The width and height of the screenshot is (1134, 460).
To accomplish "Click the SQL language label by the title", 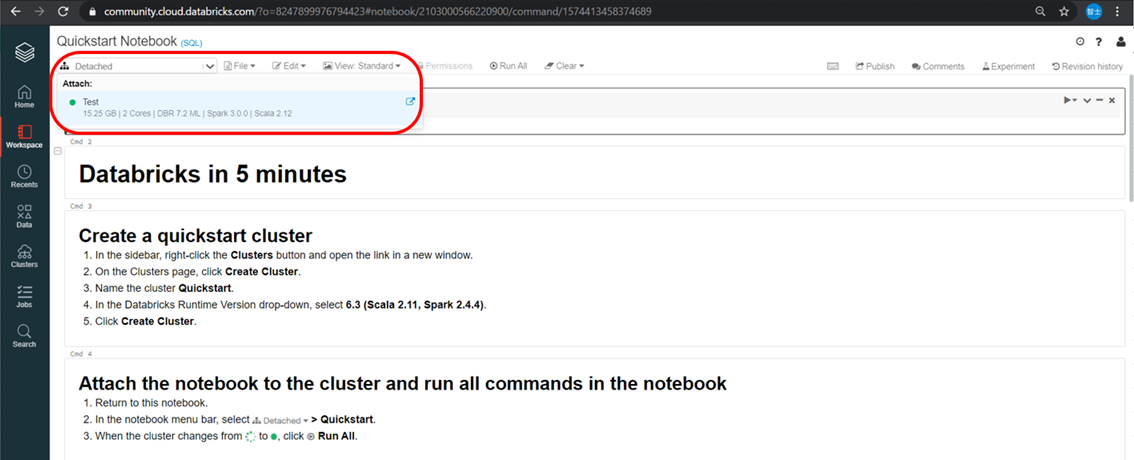I will 192,43.
